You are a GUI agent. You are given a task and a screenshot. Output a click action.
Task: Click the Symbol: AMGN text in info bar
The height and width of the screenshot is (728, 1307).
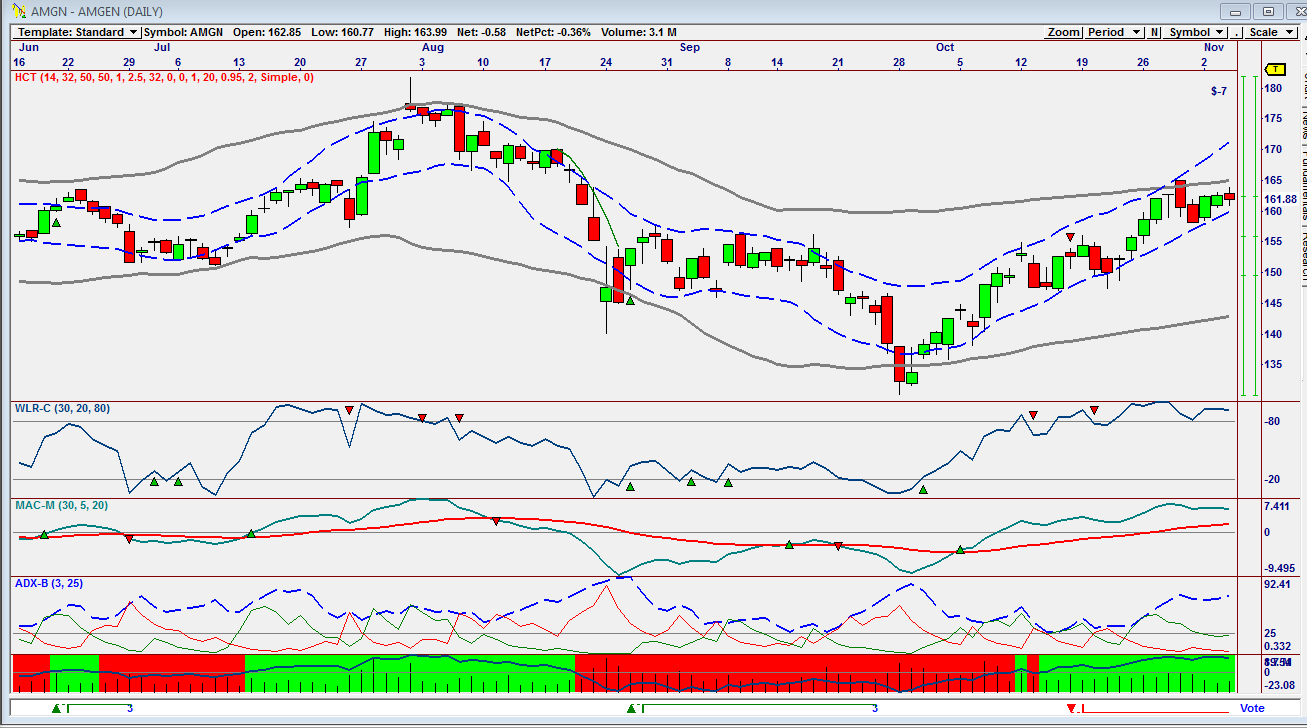[x=183, y=32]
